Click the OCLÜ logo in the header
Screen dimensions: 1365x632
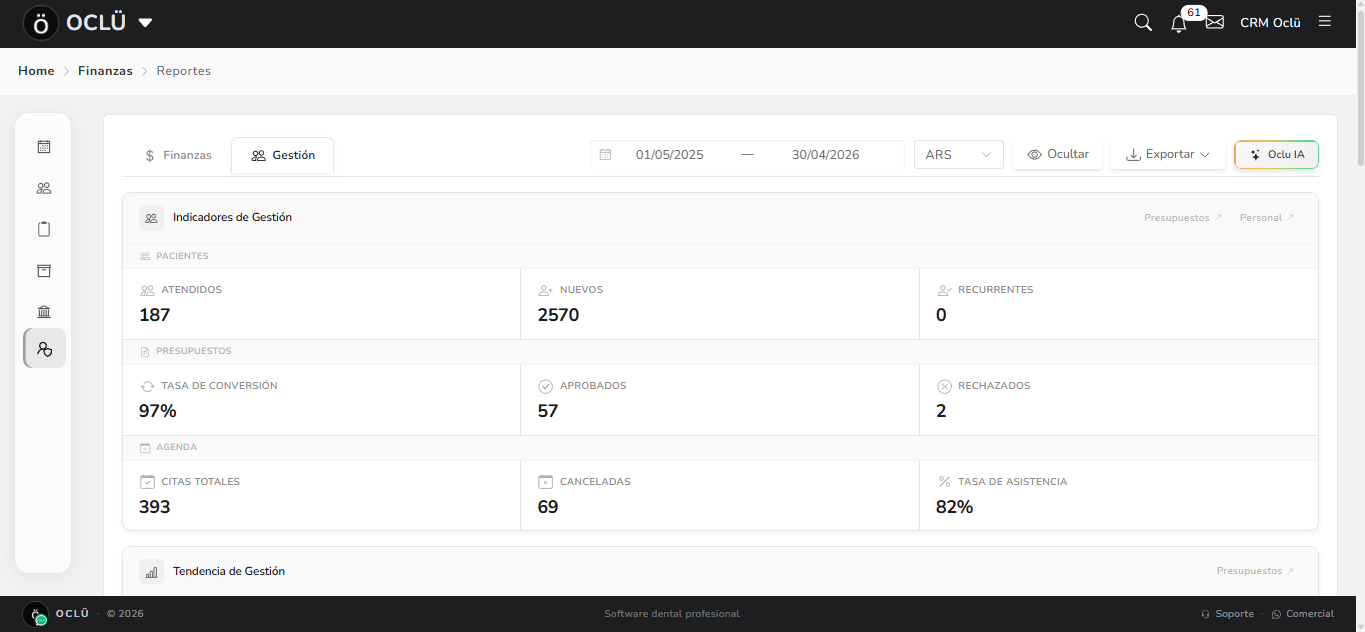point(41,23)
